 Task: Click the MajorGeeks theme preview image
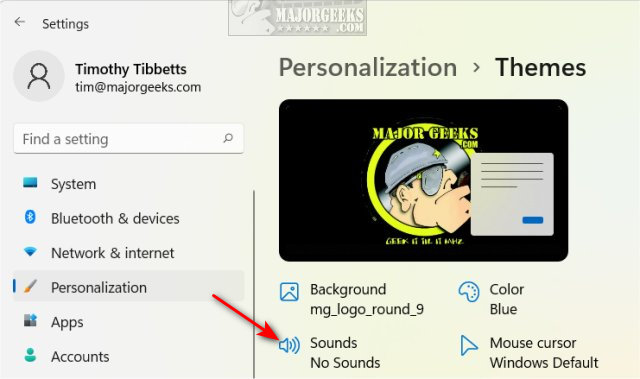[x=423, y=180]
